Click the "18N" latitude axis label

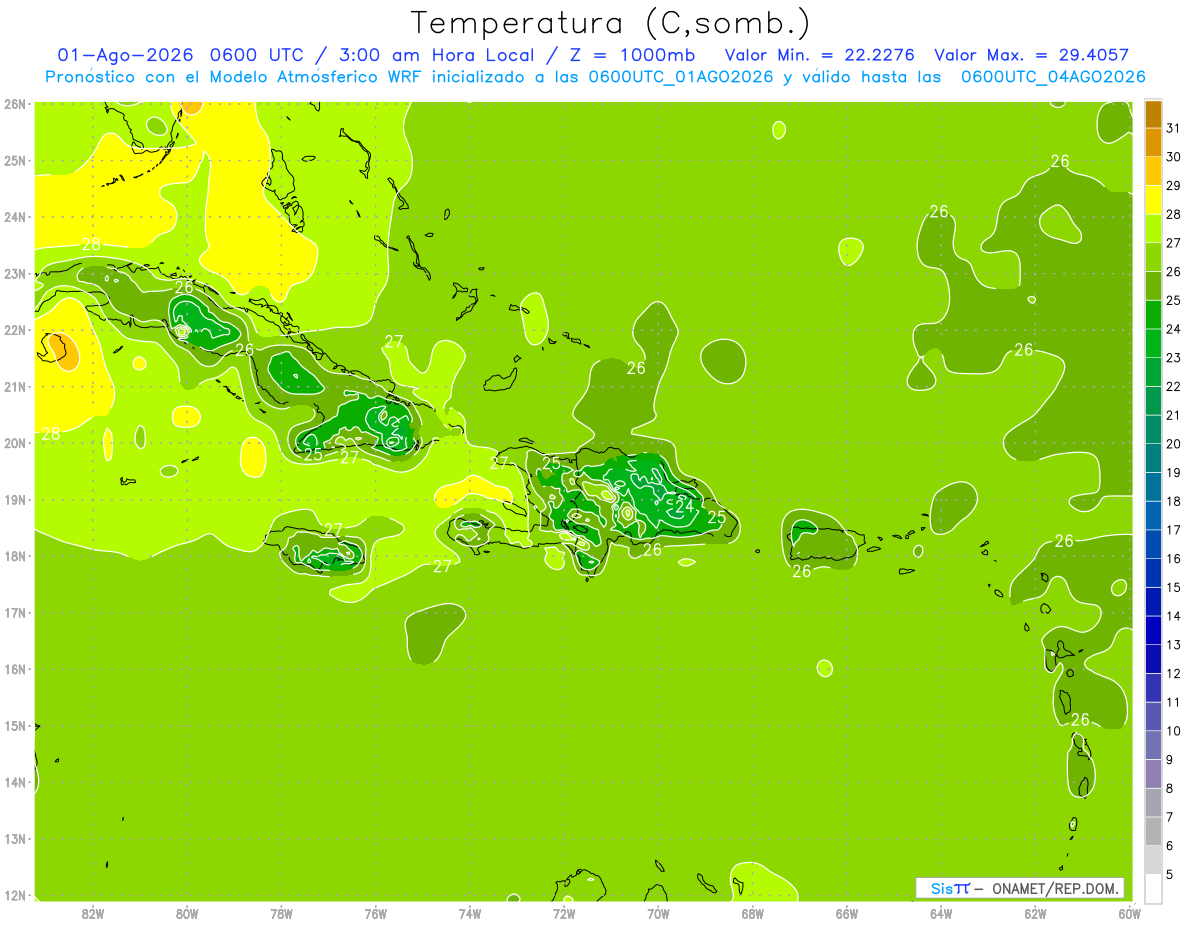[15, 556]
